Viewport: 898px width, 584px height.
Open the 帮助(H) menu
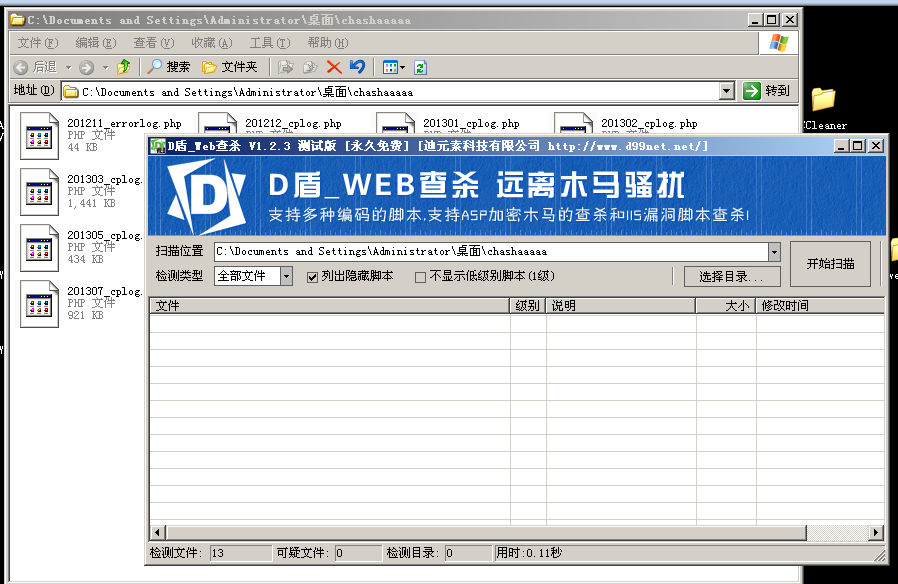[328, 43]
